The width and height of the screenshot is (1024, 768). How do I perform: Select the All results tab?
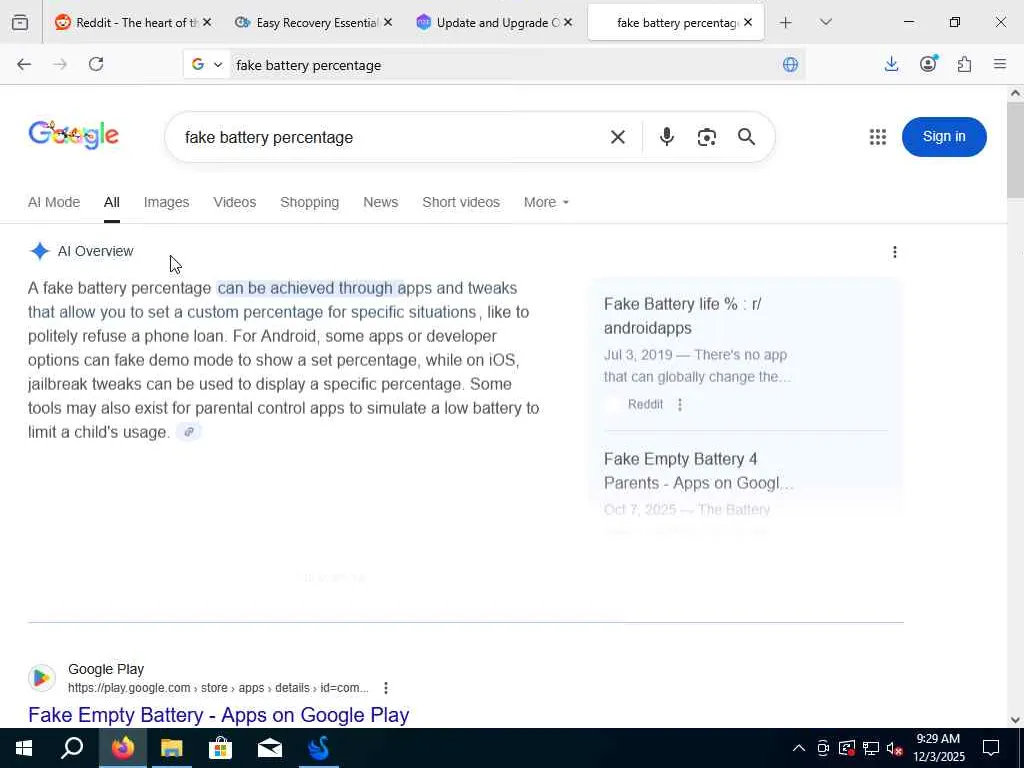(112, 202)
